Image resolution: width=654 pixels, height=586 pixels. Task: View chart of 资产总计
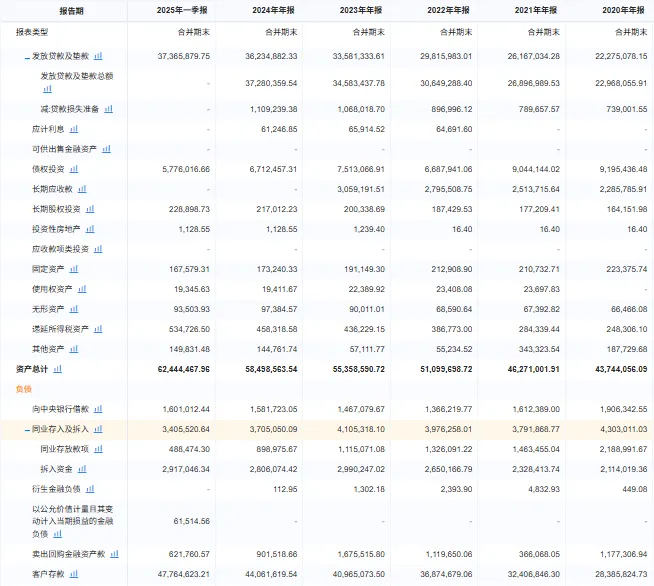(58, 369)
